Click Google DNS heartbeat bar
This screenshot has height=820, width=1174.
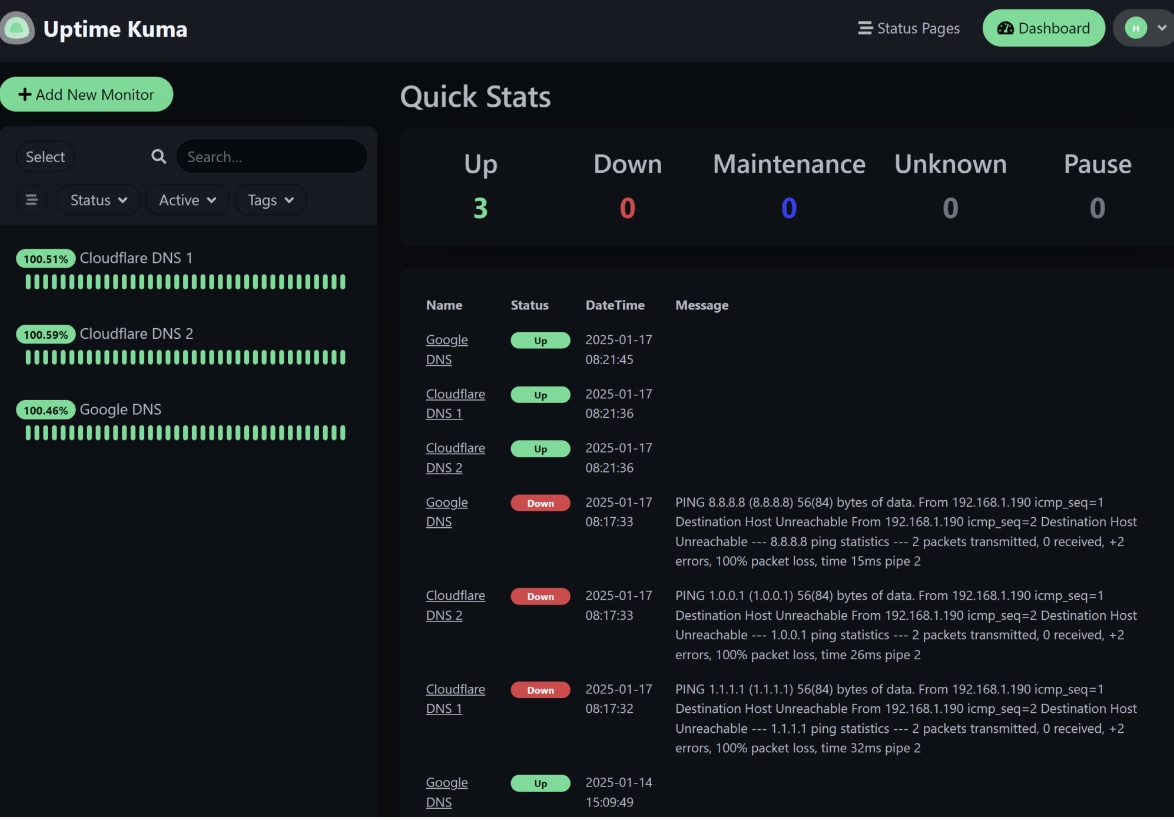click(x=186, y=433)
